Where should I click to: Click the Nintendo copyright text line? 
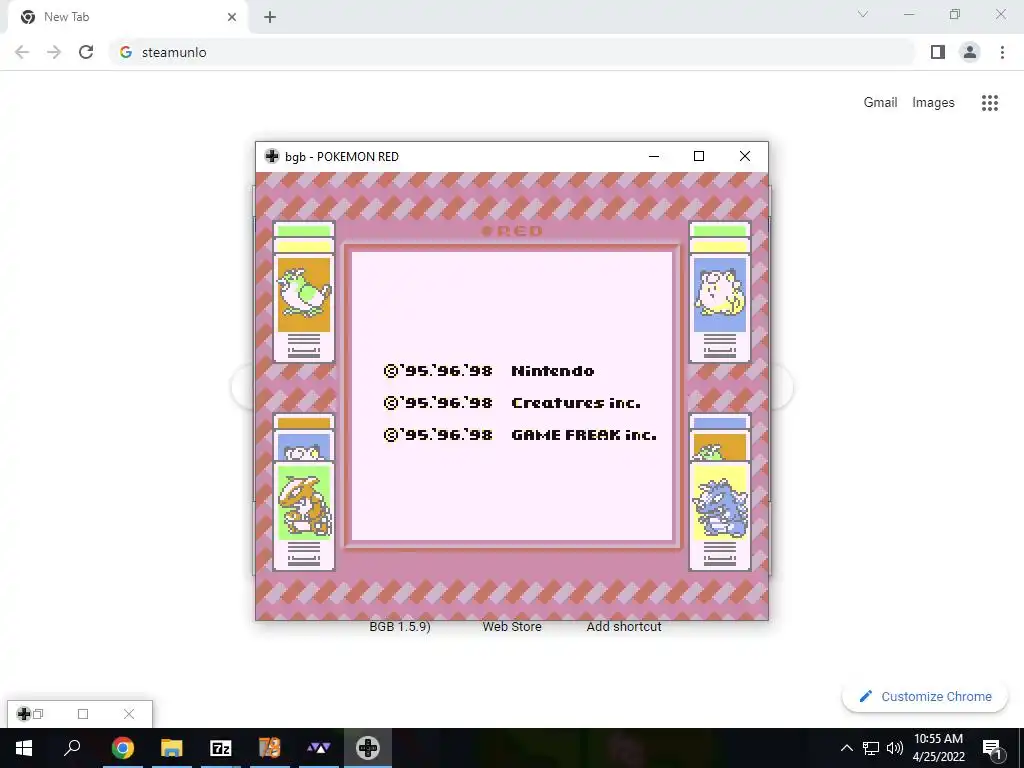[x=488, y=371]
